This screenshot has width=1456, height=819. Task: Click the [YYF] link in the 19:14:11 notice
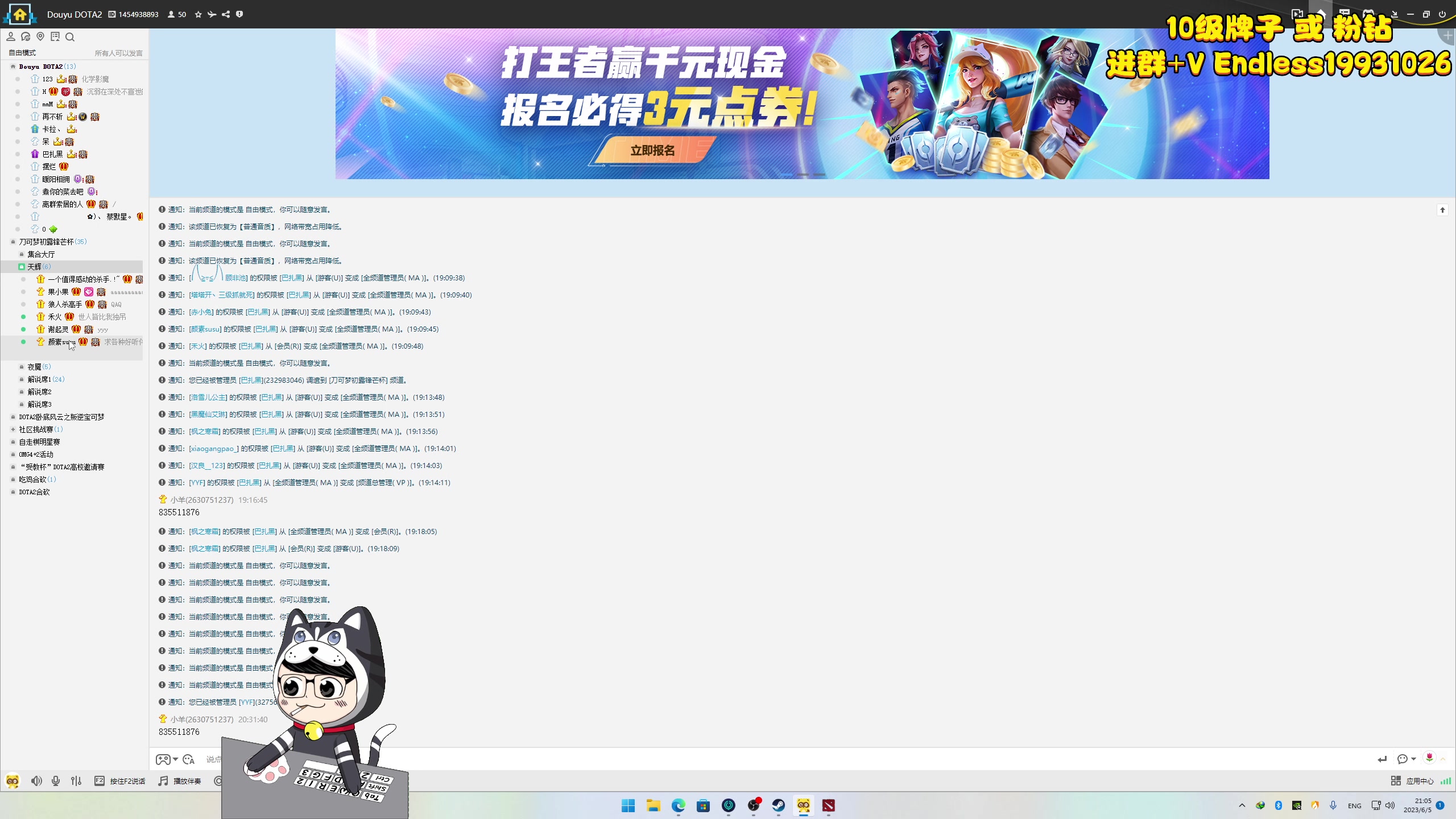point(197,482)
